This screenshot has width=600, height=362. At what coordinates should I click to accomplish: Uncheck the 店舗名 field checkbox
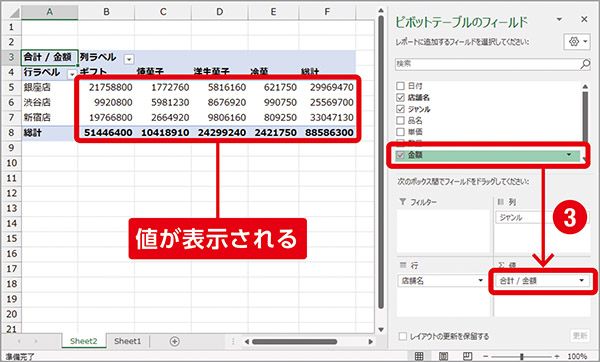(400, 97)
